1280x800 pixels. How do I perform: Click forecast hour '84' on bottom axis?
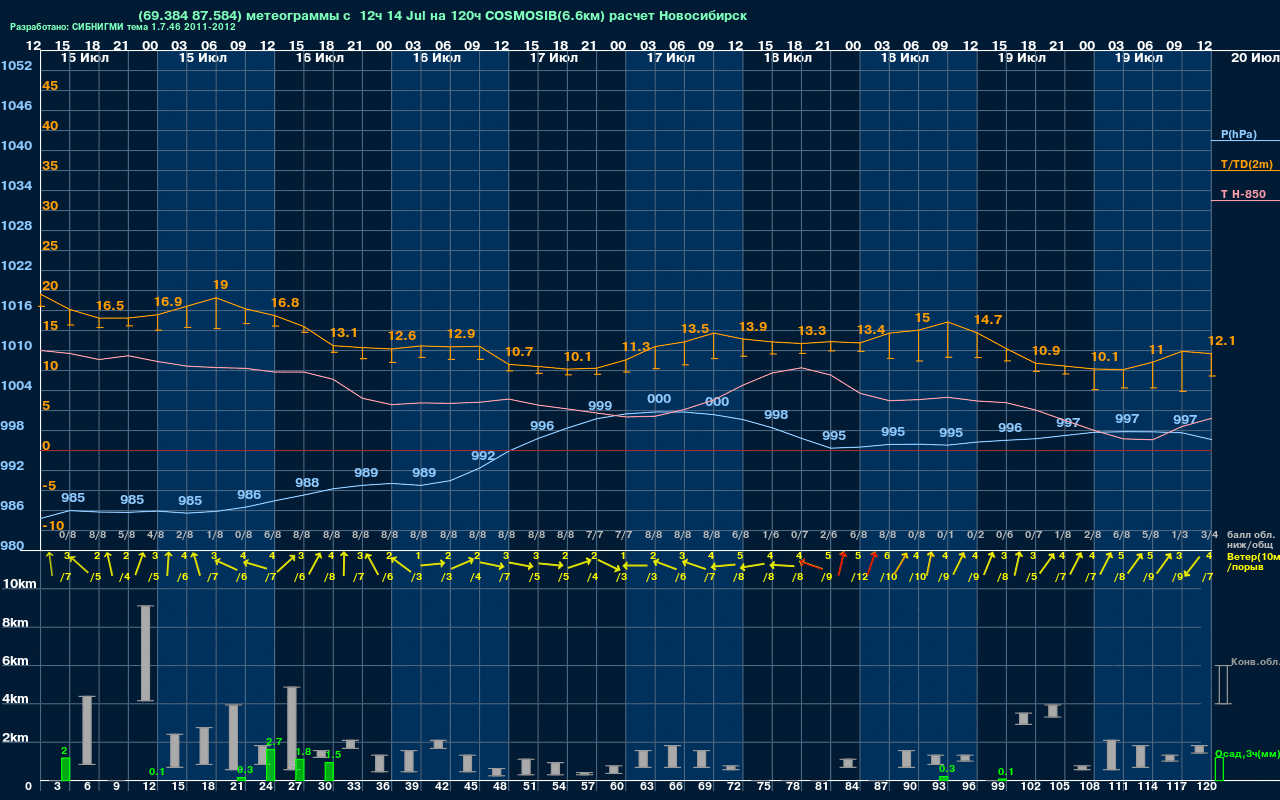852,788
